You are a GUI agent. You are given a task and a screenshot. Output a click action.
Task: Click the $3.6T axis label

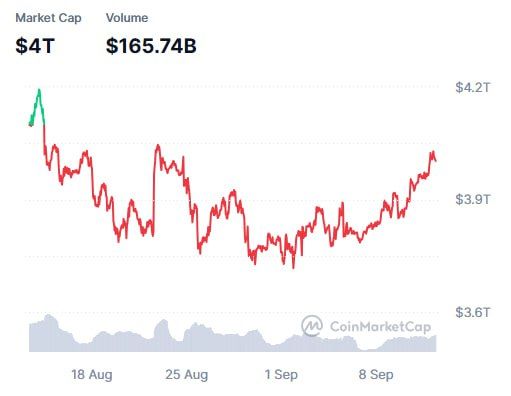click(x=473, y=312)
